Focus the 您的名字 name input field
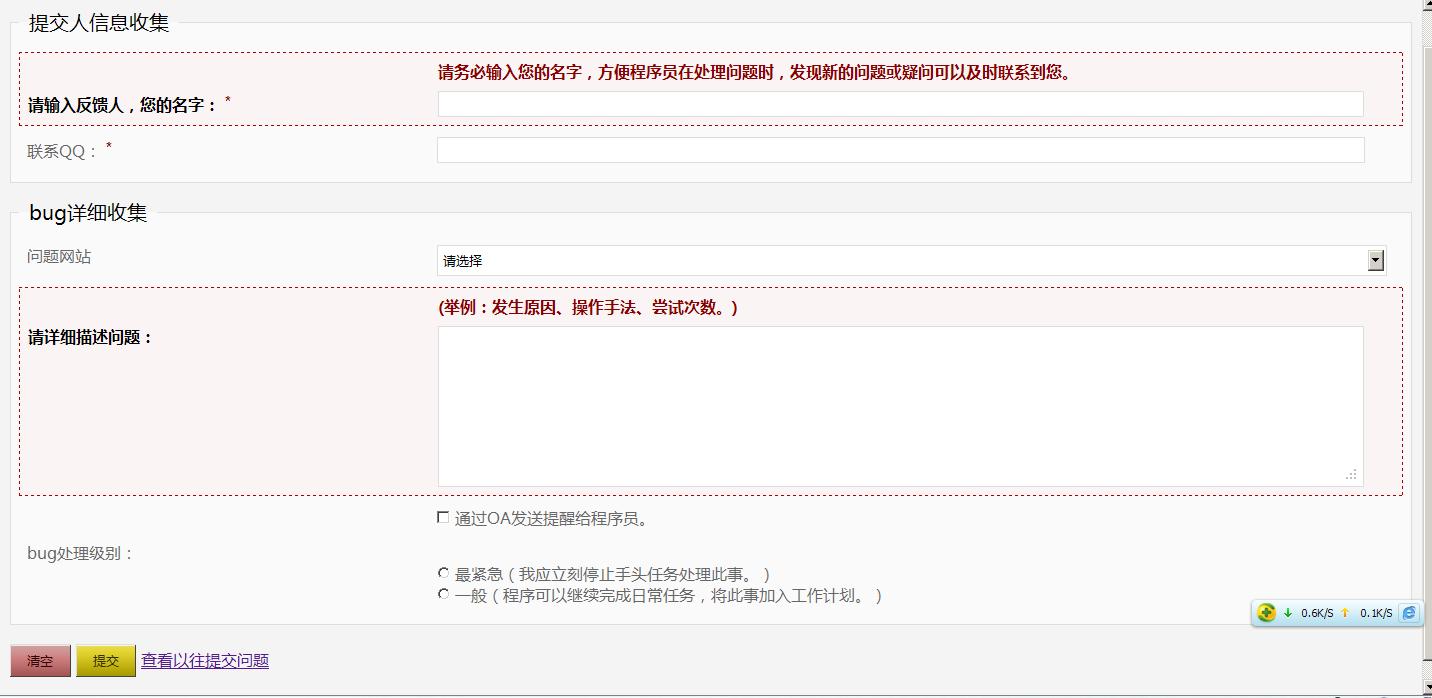The width and height of the screenshot is (1432, 698). pos(900,104)
